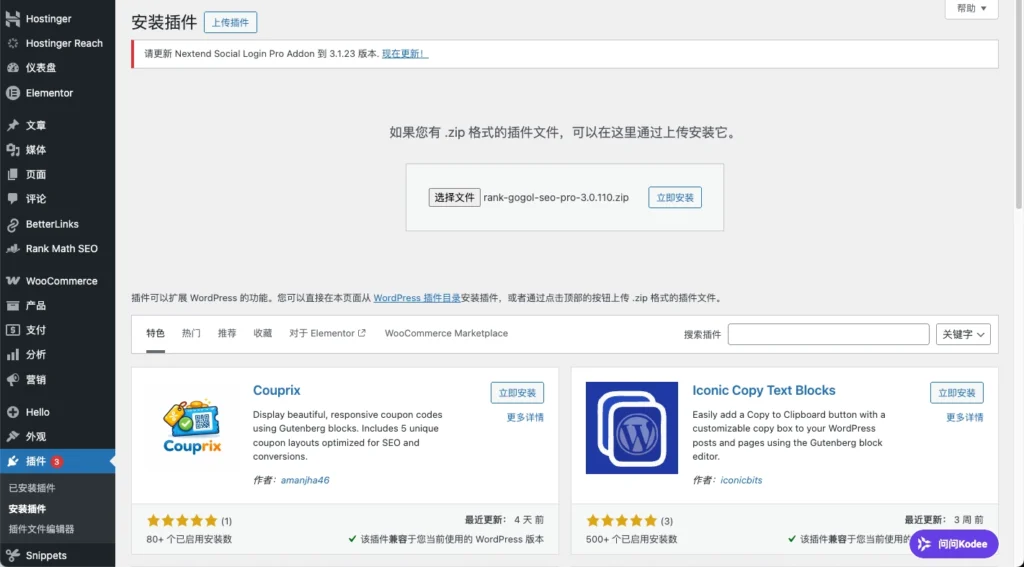This screenshot has height=567, width=1024.
Task: Click Couprix five-star rating
Action: coord(182,521)
